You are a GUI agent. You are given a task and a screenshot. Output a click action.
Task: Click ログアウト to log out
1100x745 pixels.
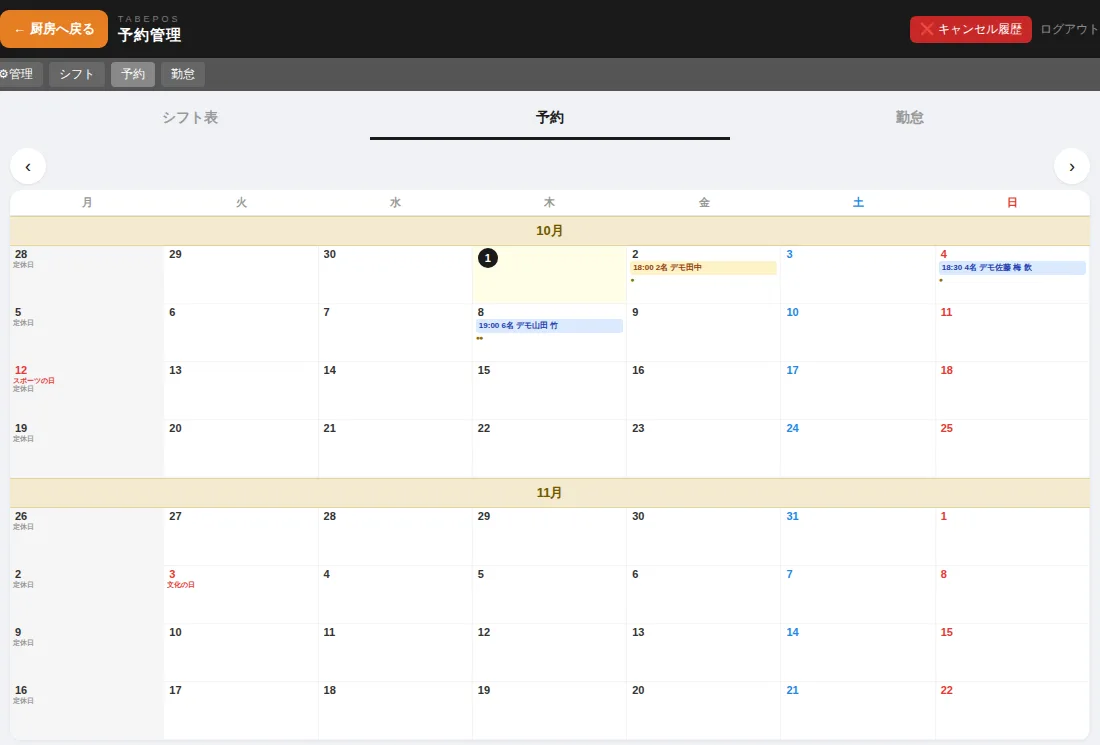tap(1068, 29)
